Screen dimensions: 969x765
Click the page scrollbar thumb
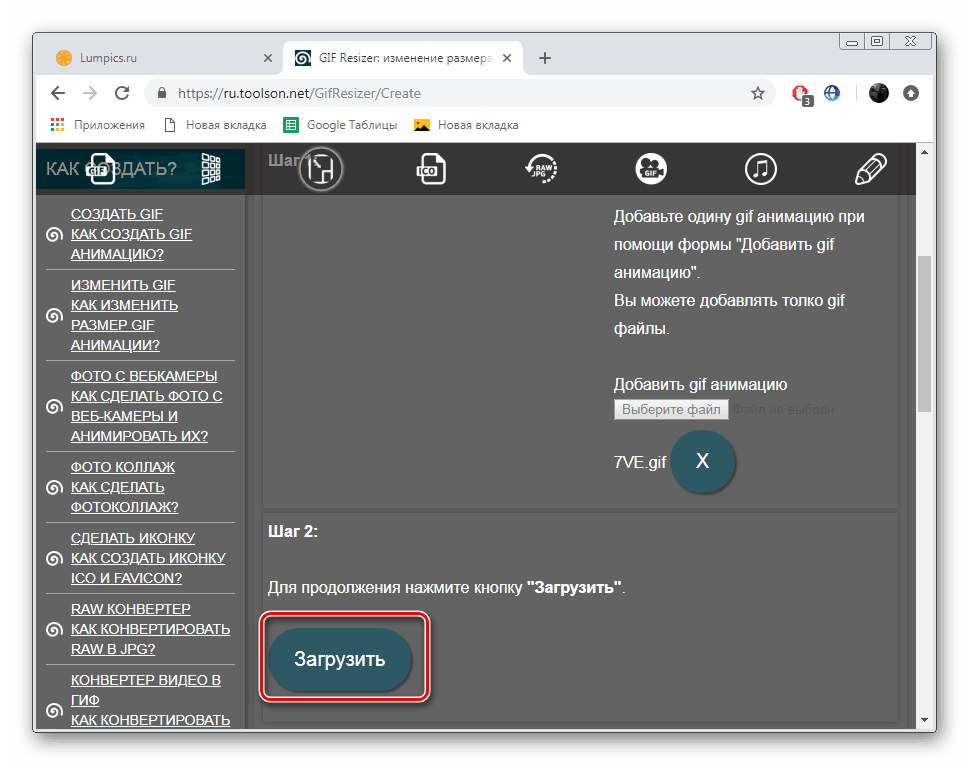[924, 334]
